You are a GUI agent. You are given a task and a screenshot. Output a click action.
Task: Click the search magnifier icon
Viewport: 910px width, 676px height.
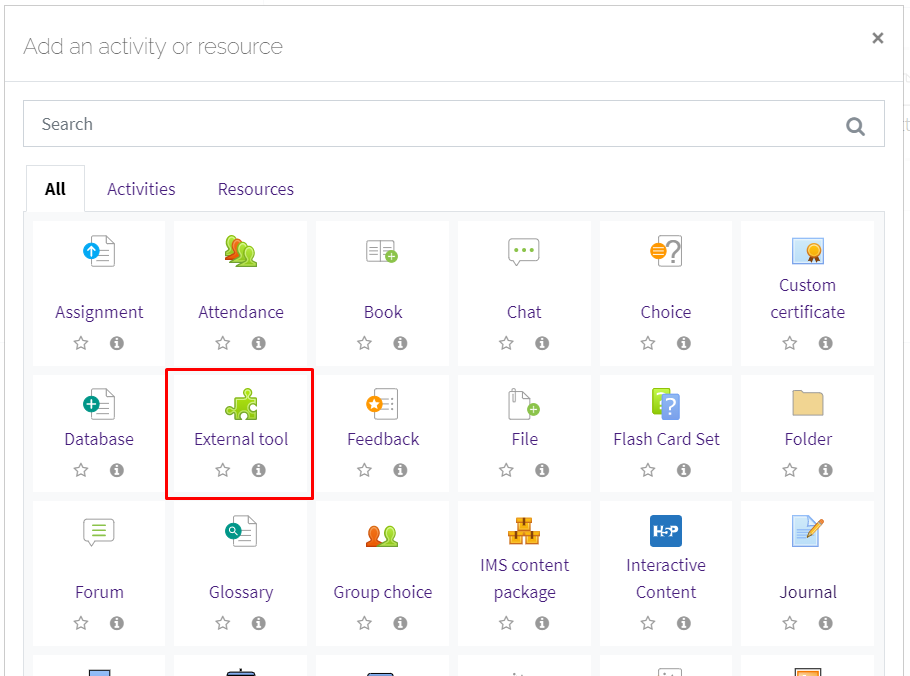click(x=855, y=126)
